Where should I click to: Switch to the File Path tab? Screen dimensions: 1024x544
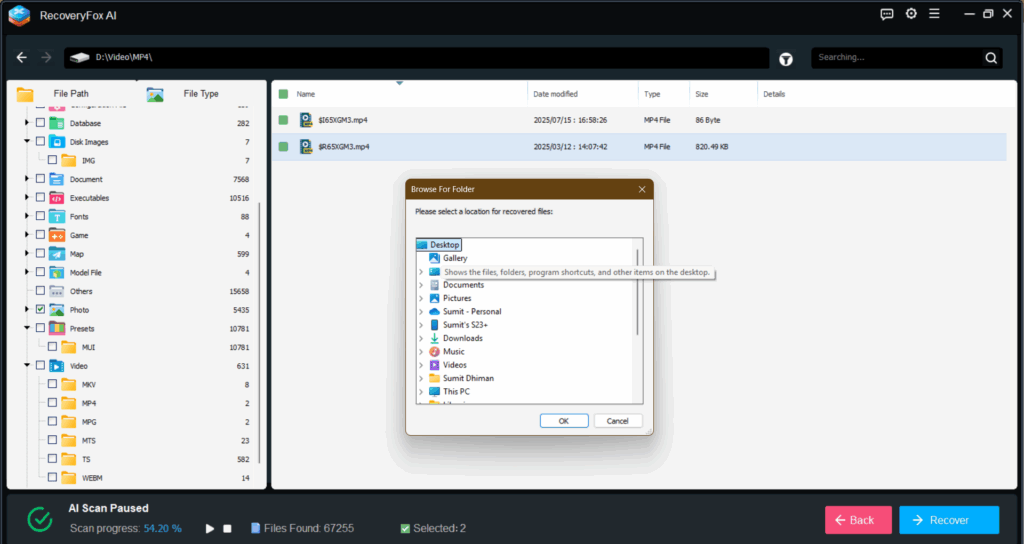70,94
